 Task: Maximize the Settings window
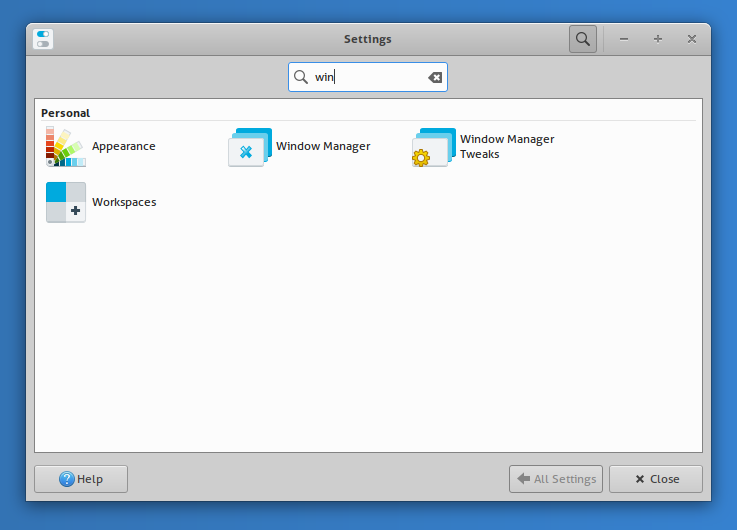click(x=658, y=39)
